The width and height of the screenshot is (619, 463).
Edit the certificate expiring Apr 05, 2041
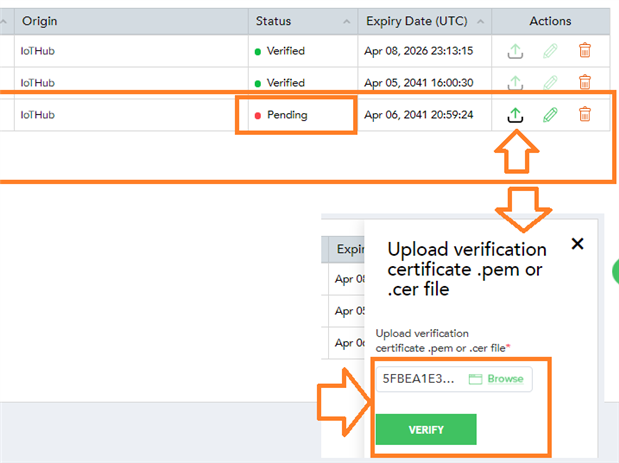(x=550, y=82)
